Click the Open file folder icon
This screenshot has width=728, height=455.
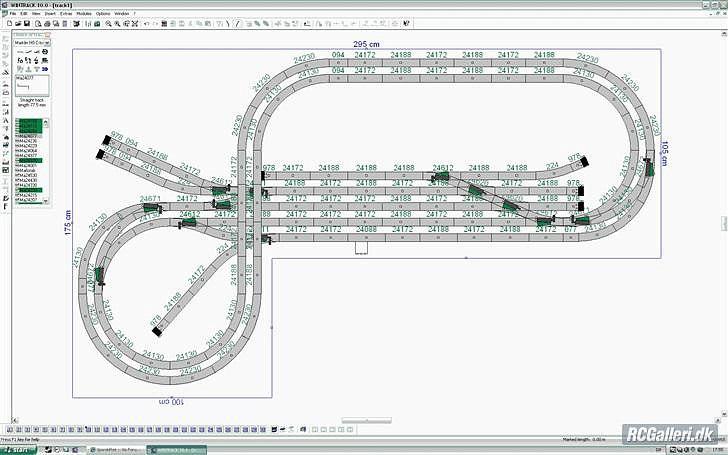click(x=20, y=23)
